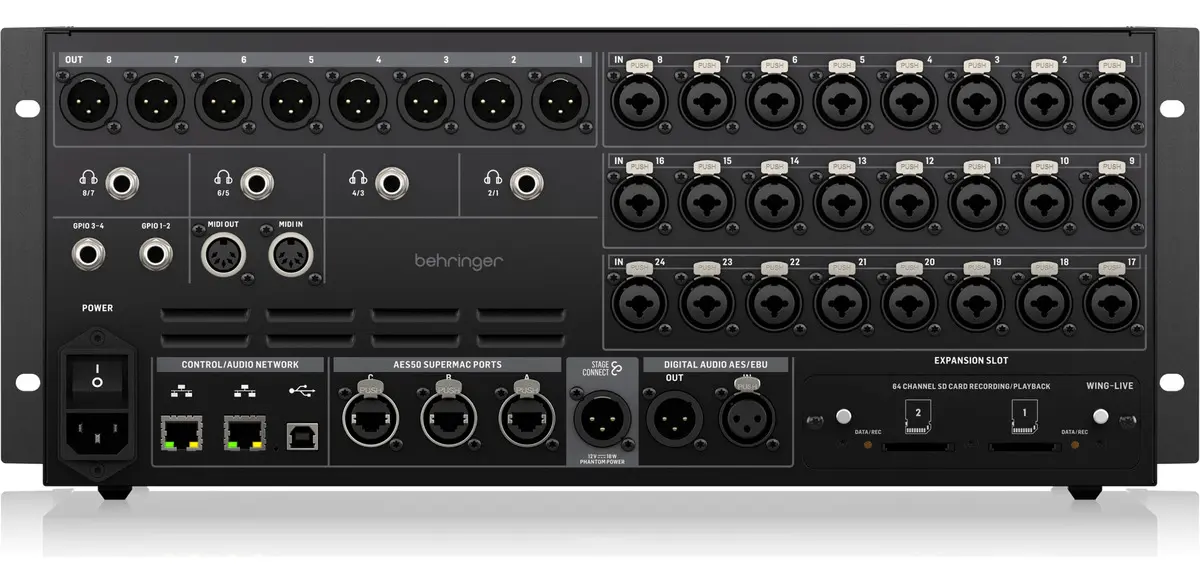Select the input 12 combo jack
The image size is (1200, 583).
(x=909, y=201)
